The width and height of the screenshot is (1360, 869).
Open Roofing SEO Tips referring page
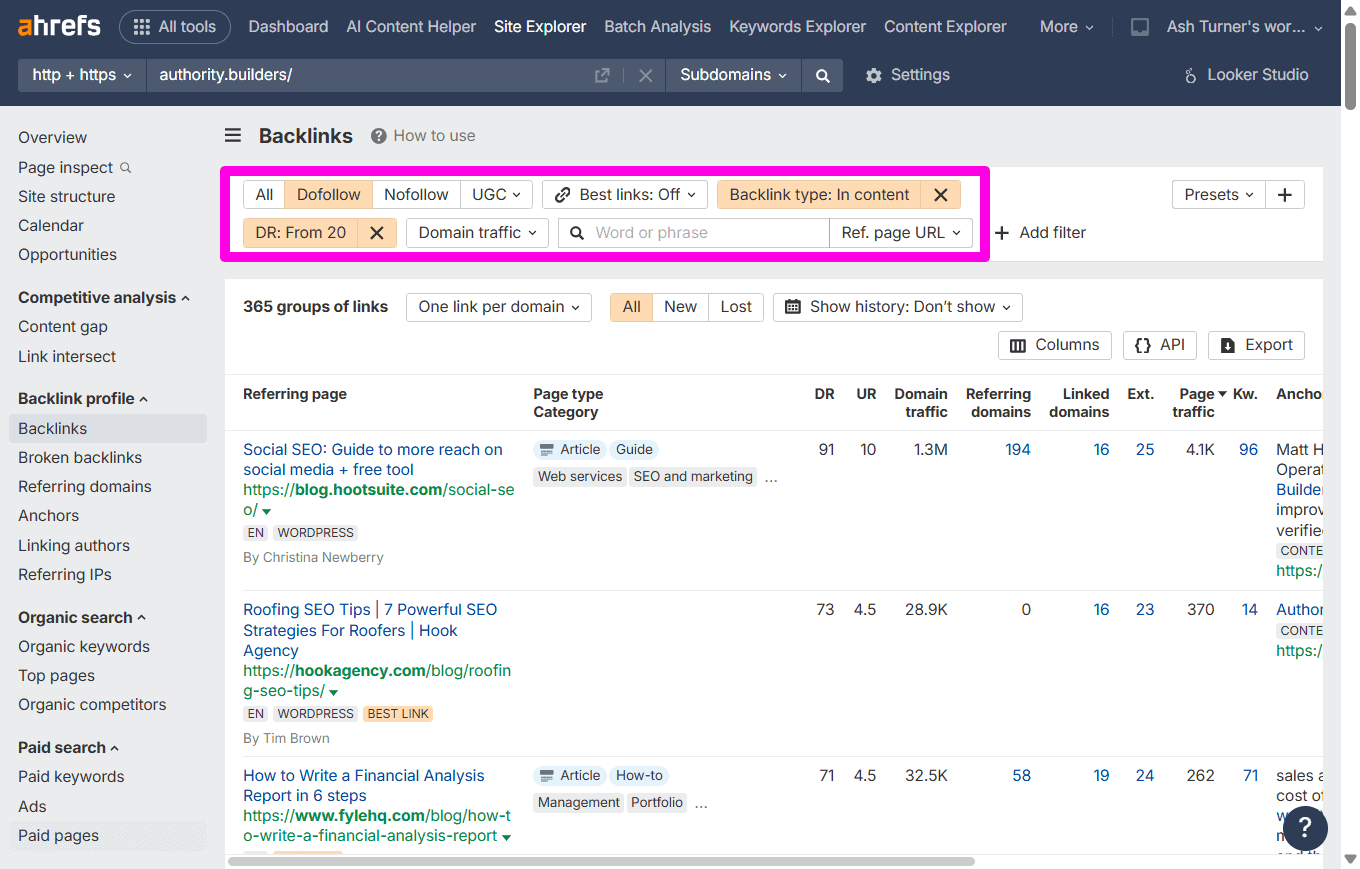[x=370, y=630]
